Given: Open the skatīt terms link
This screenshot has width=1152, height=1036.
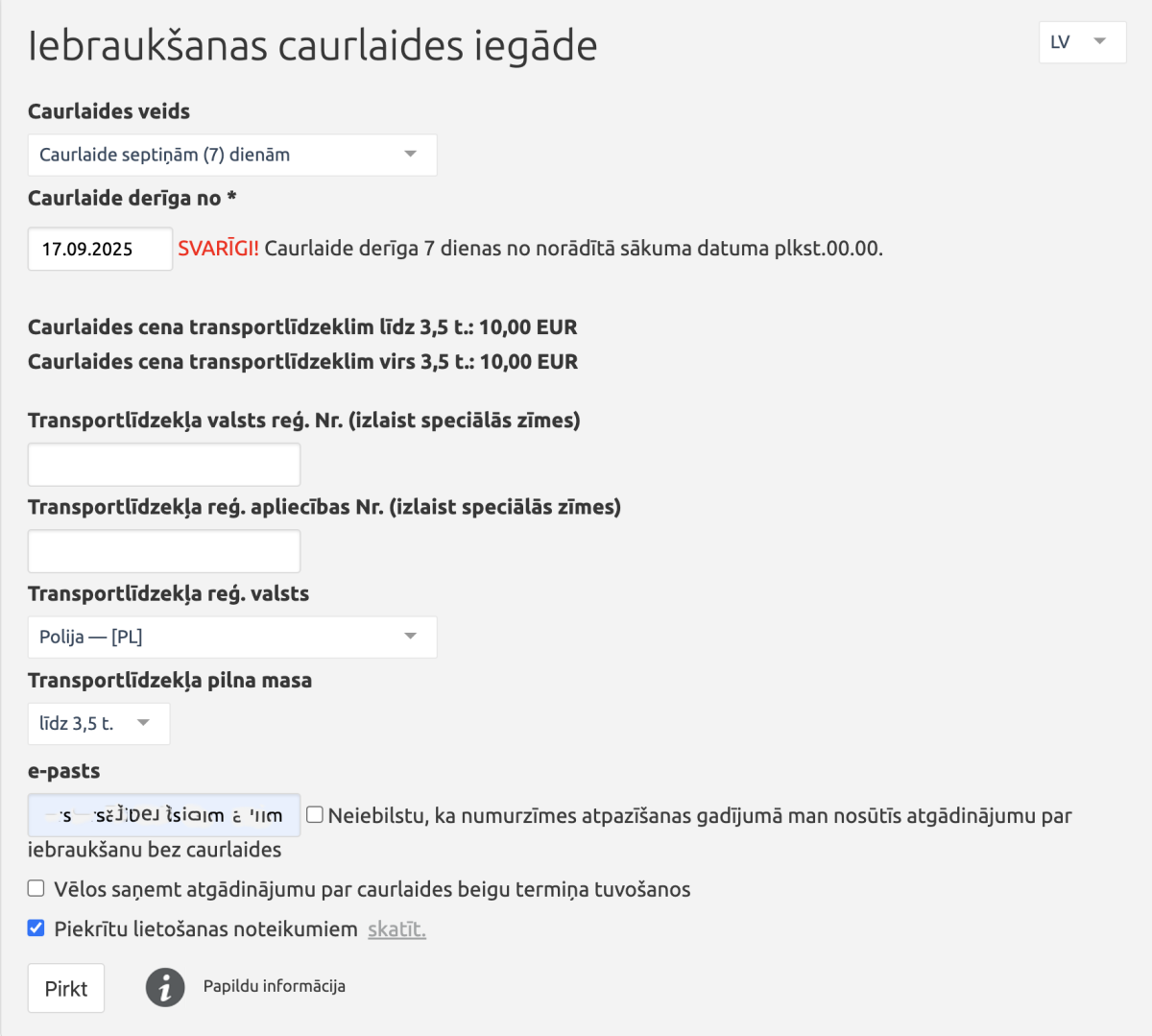Looking at the screenshot, I should pyautogui.click(x=396, y=929).
